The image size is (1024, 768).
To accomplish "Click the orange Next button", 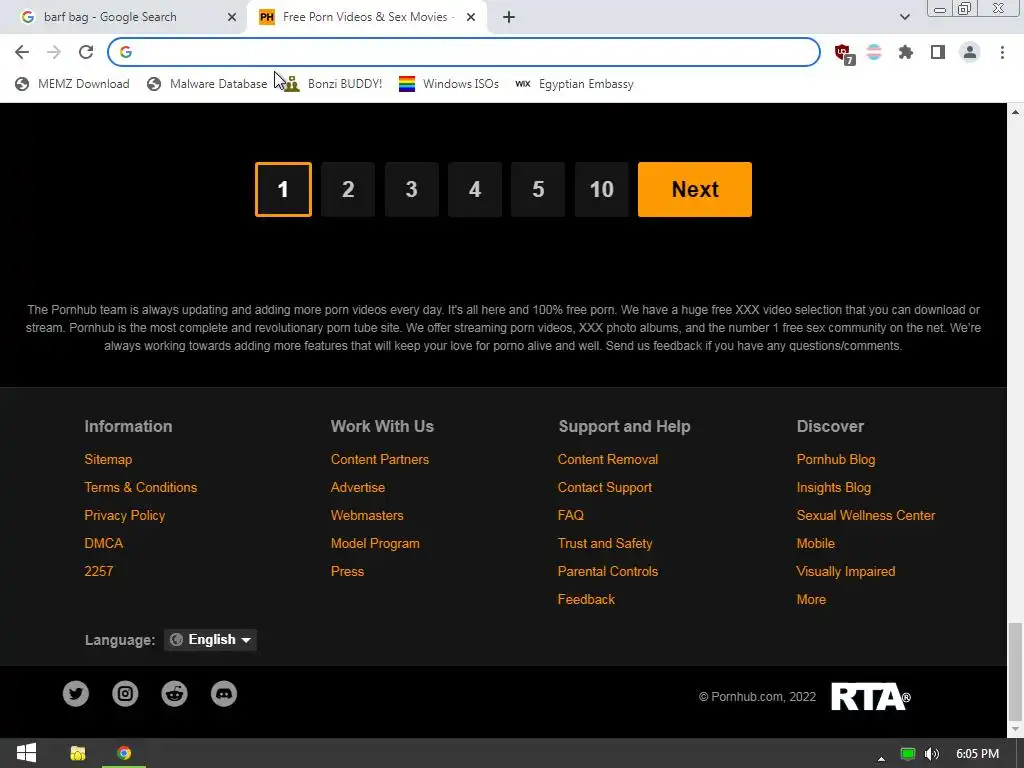I will click(695, 189).
